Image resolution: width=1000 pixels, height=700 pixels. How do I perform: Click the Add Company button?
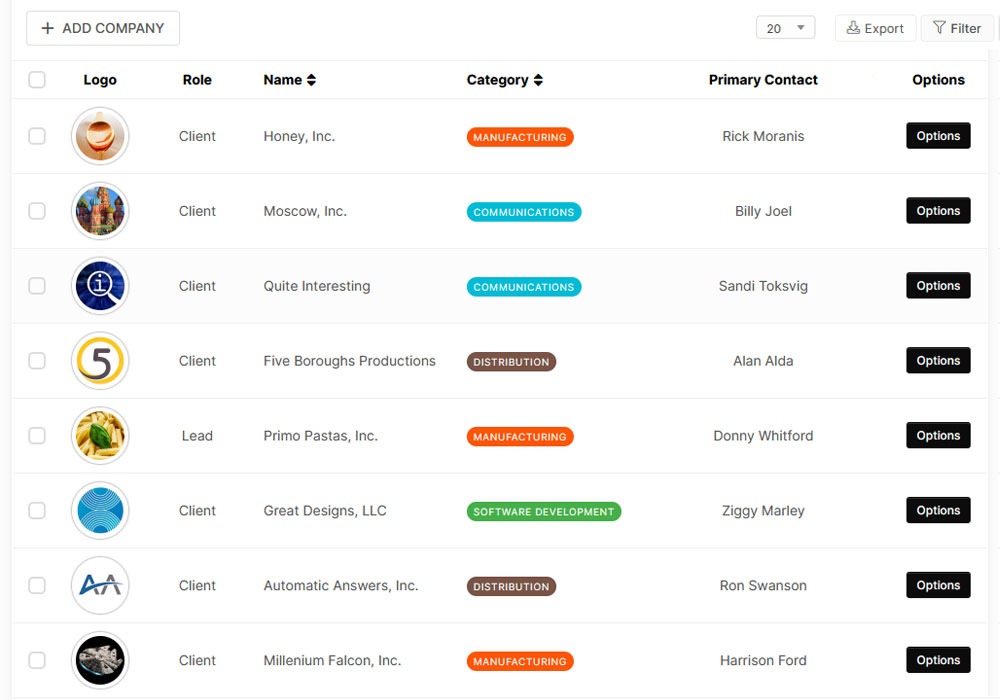[103, 28]
